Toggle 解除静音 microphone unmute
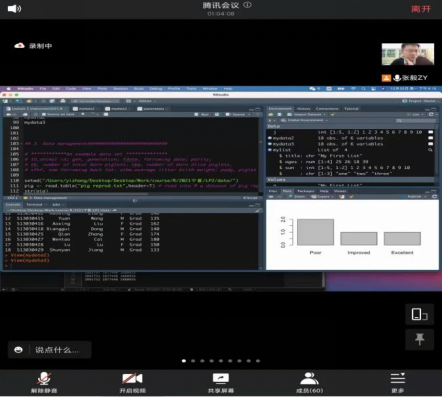Viewport: 442px width, 397px height. pos(44,383)
